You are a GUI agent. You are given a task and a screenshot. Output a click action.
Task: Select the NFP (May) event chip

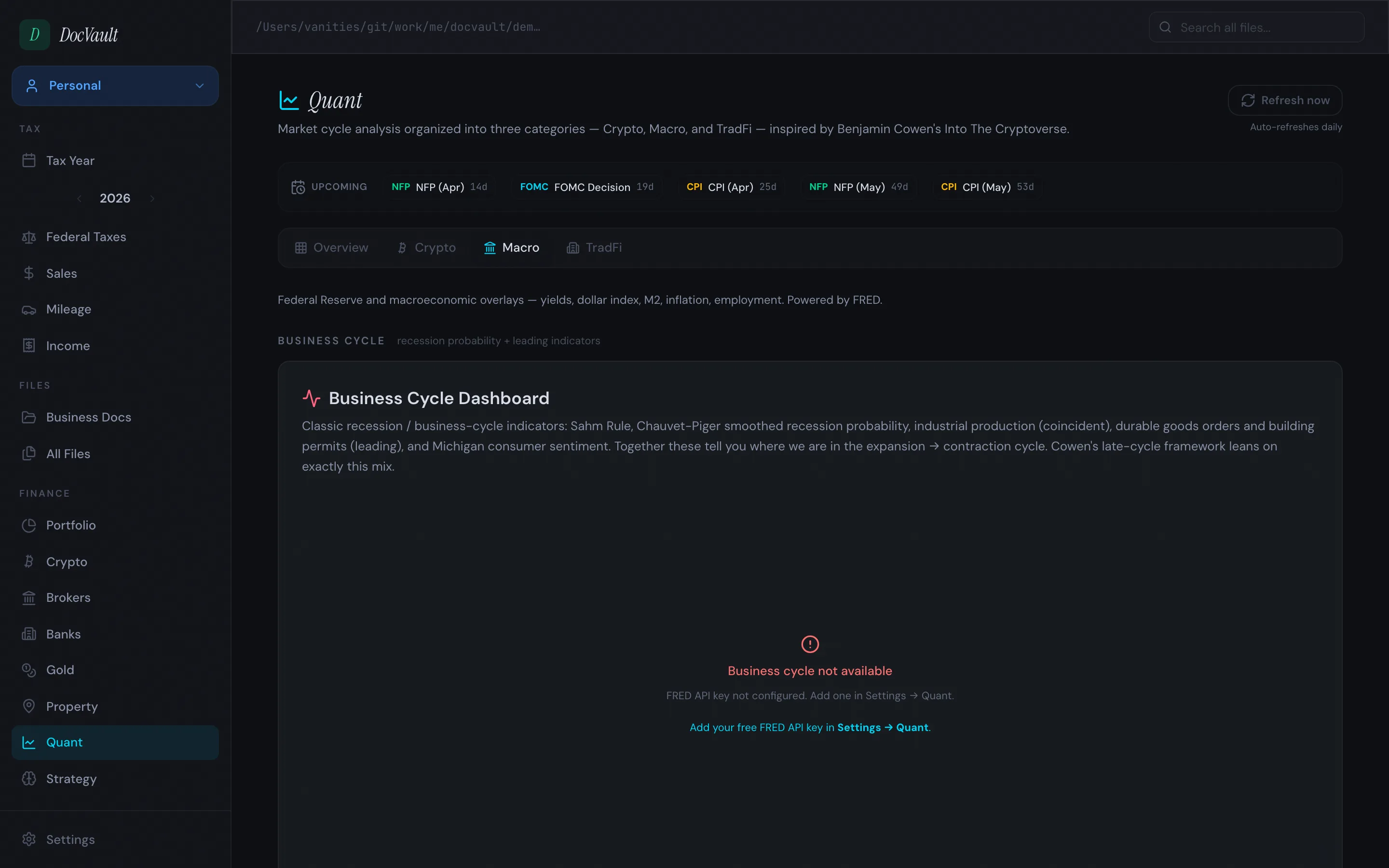pos(858,187)
